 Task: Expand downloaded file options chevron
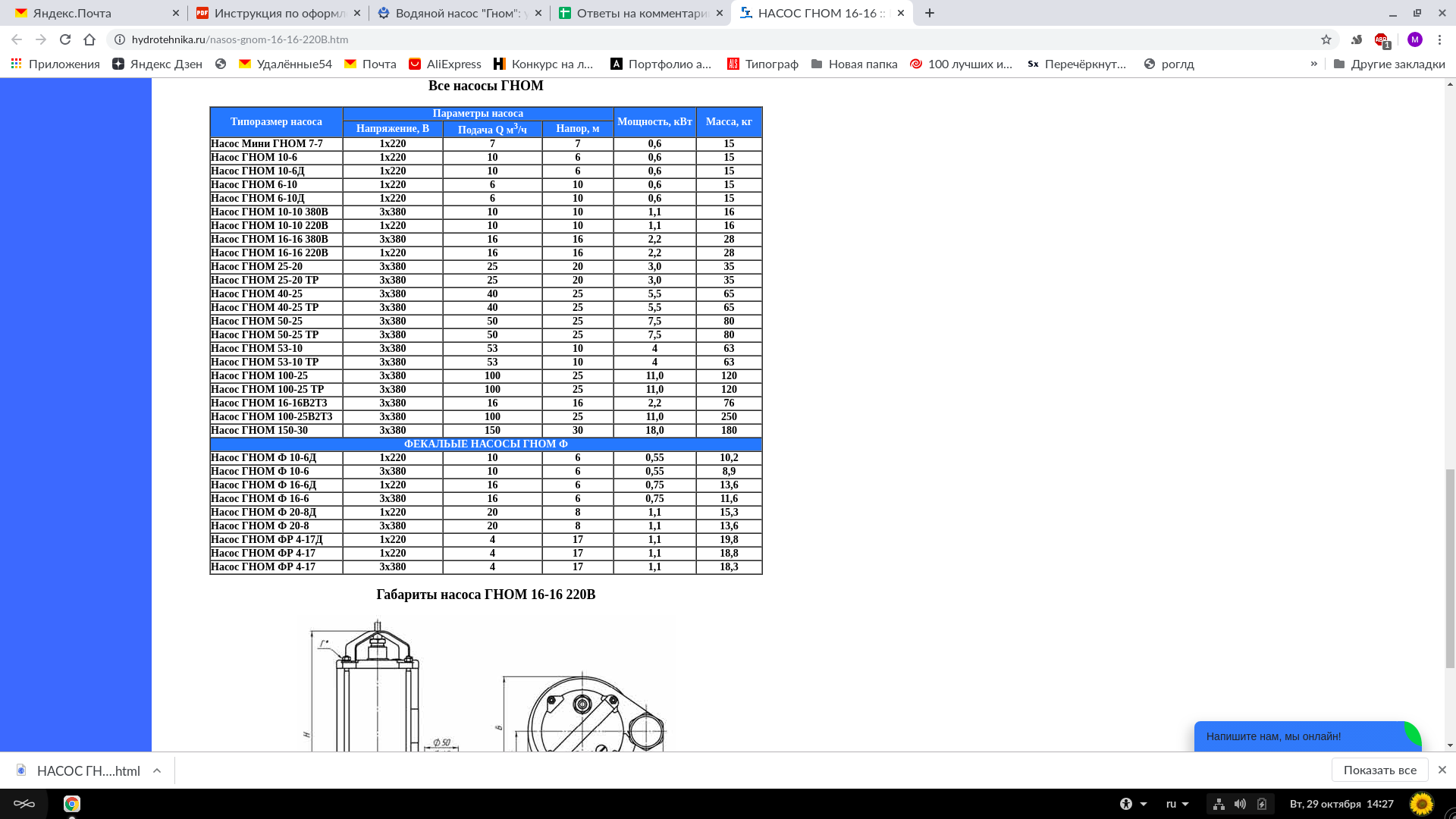pos(157,770)
